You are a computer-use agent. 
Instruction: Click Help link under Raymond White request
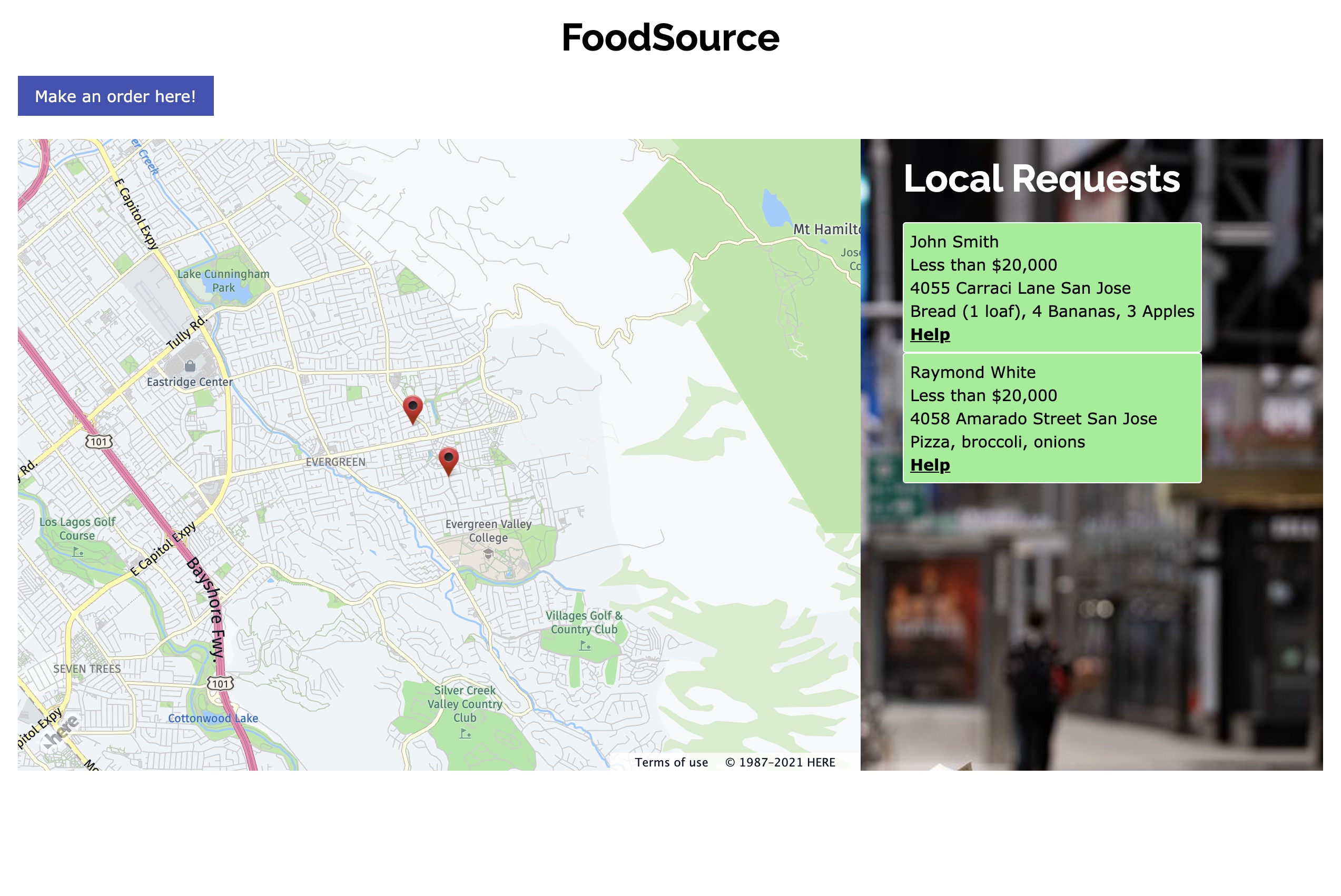click(930, 464)
